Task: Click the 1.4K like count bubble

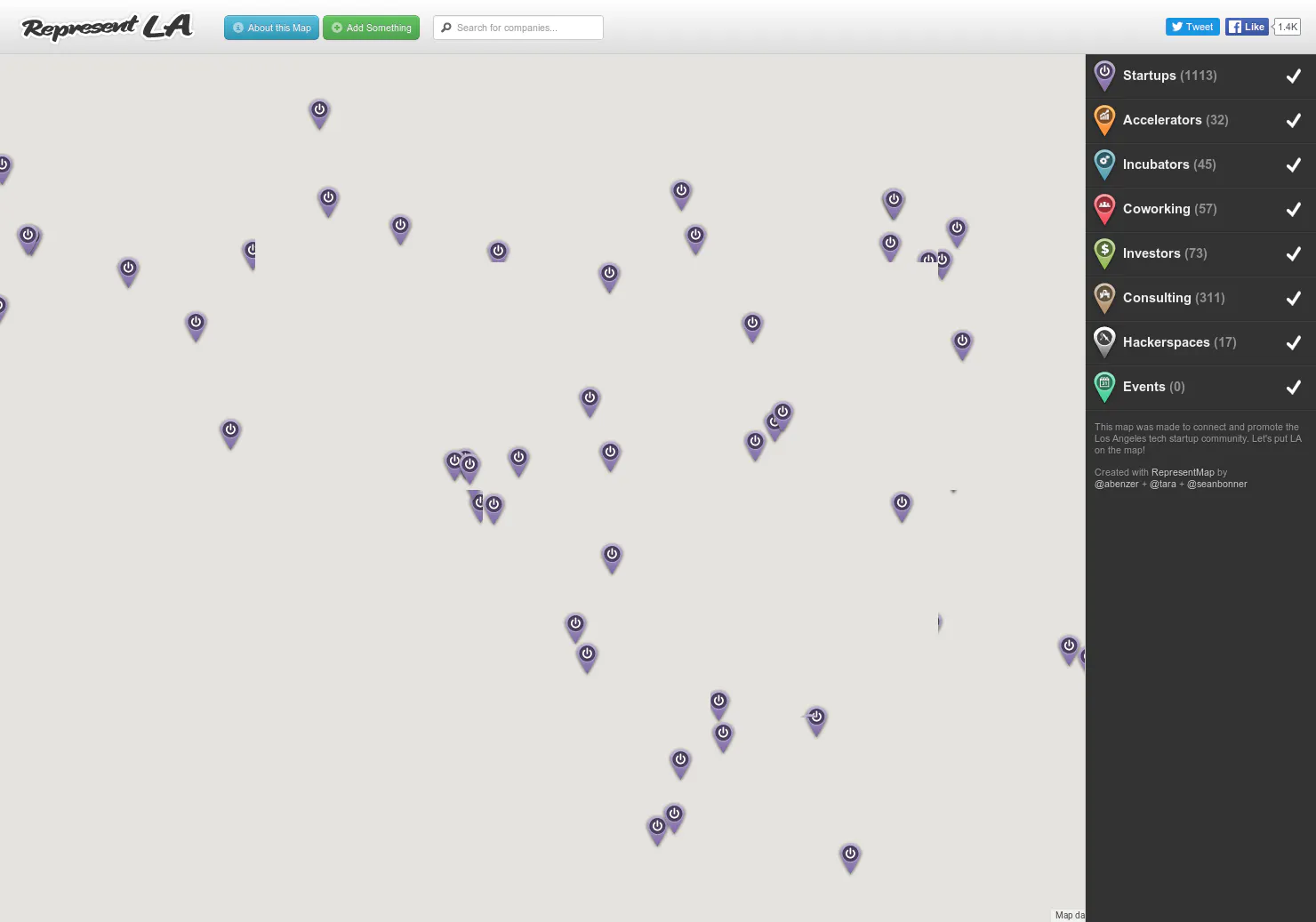Action: (x=1287, y=27)
